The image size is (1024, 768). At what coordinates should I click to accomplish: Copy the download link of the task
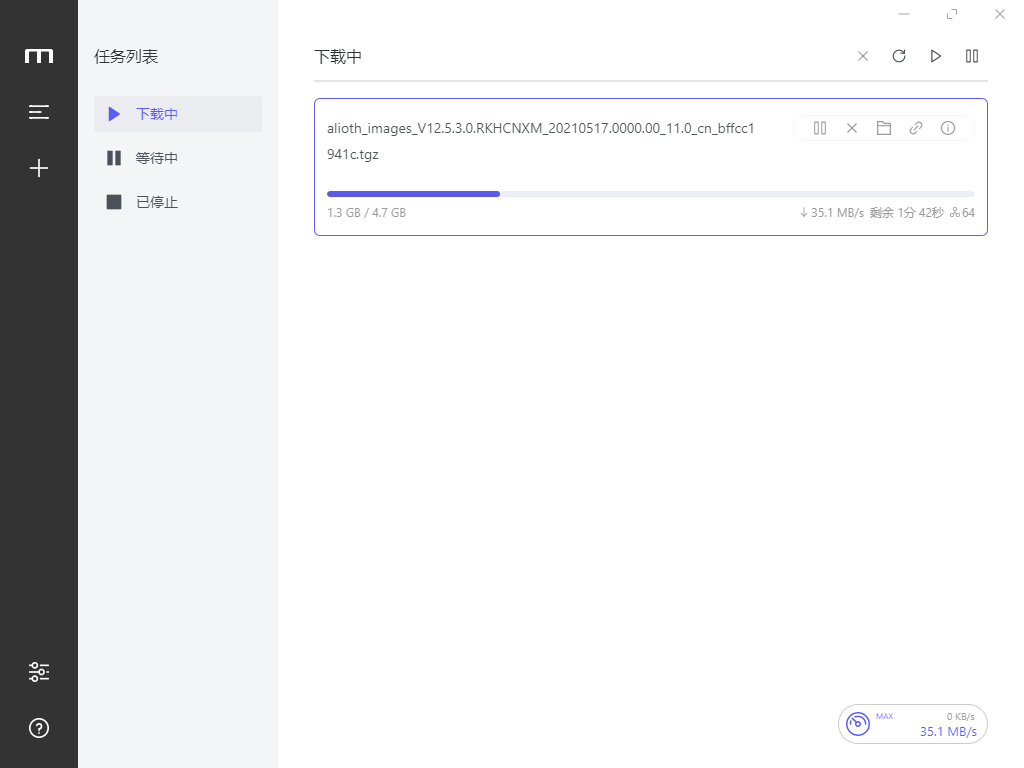916,128
